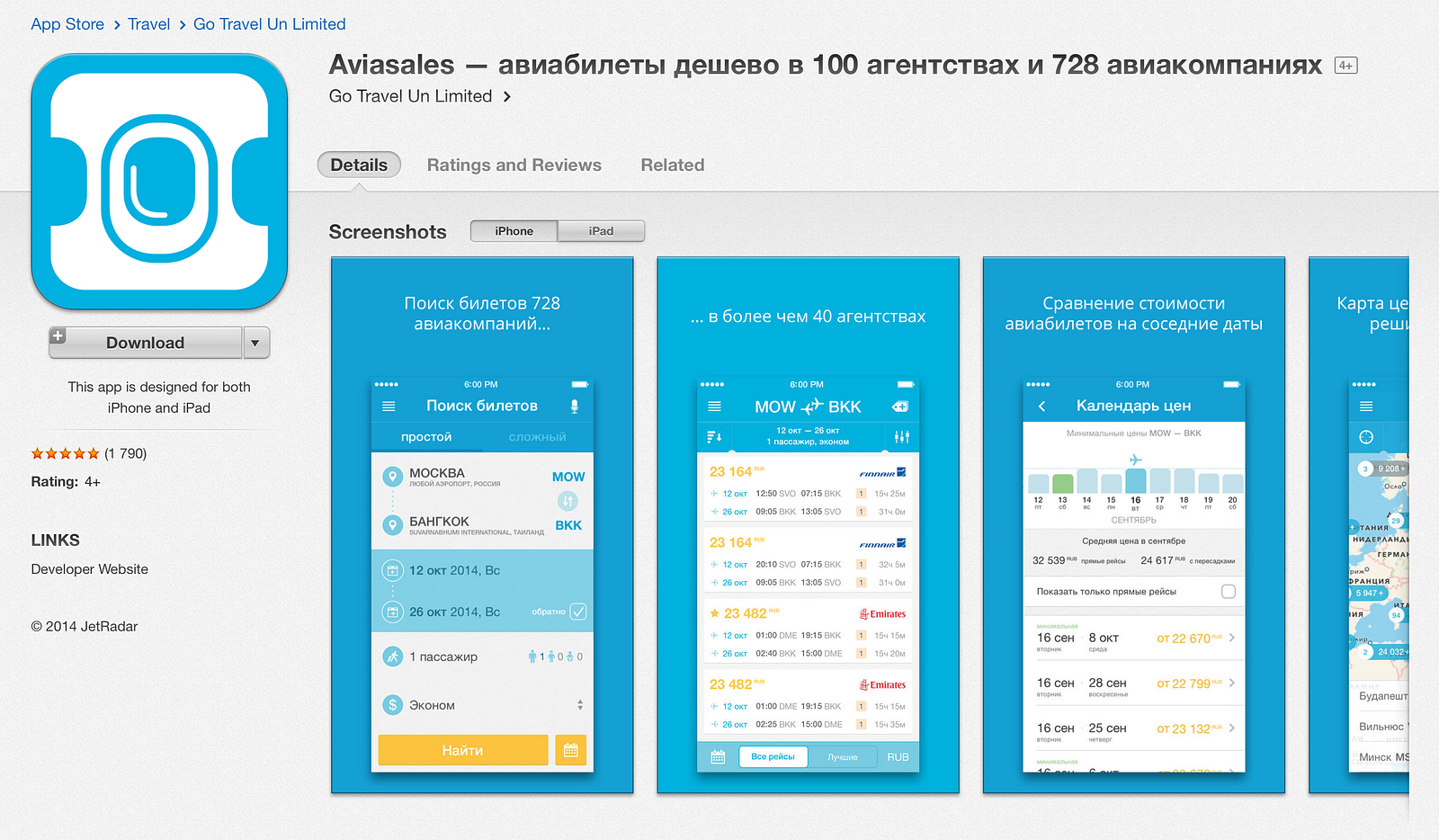Open second screenshot в более чем 40 агентствах

pyautogui.click(x=808, y=525)
